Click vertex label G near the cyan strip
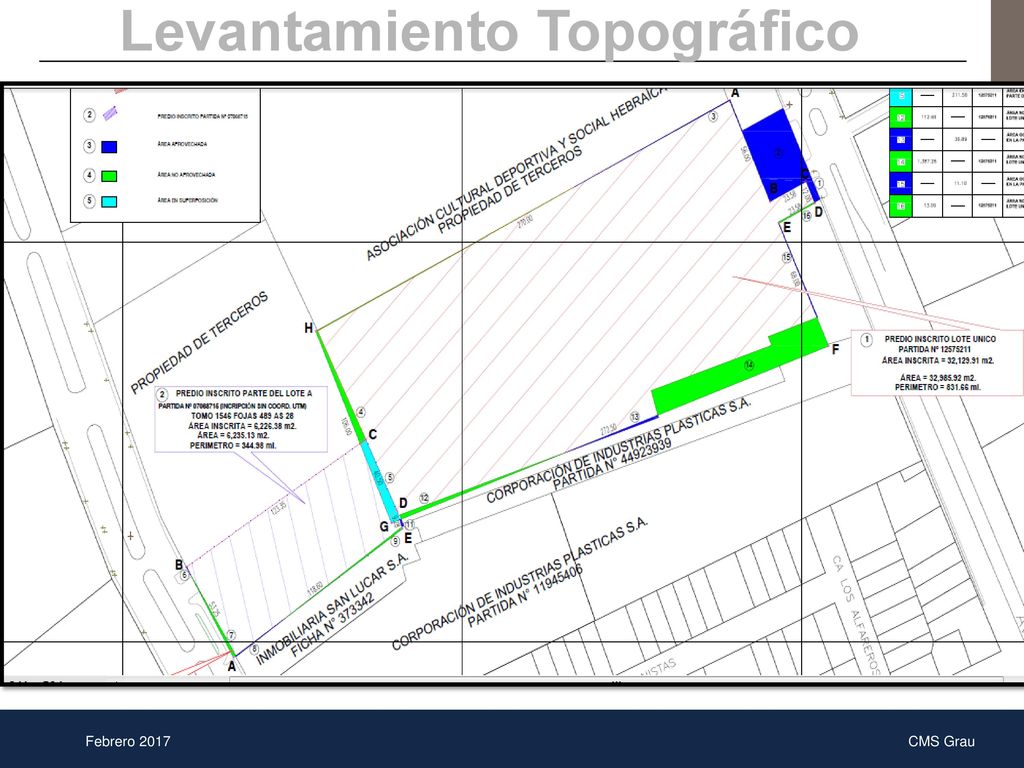 tap(384, 527)
